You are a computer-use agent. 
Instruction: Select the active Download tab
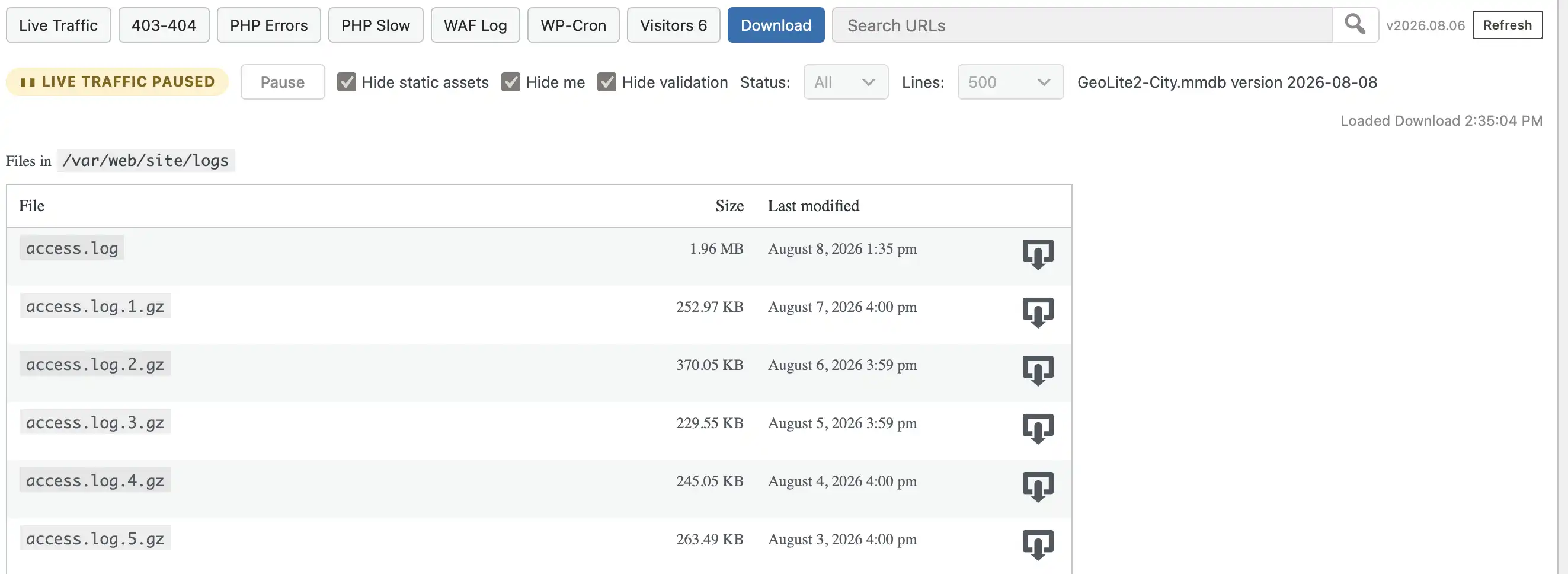776,25
